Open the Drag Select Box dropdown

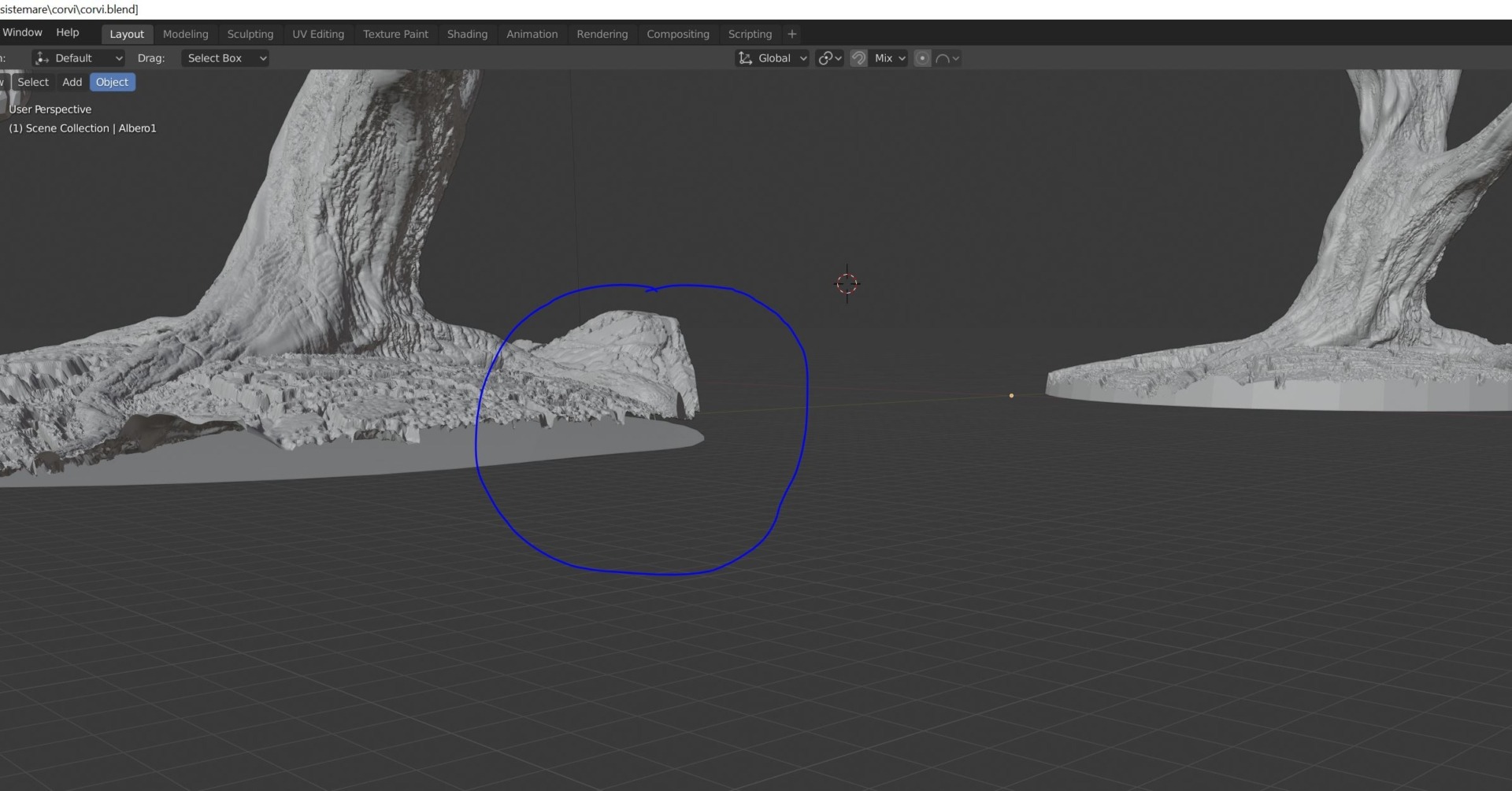tap(225, 58)
